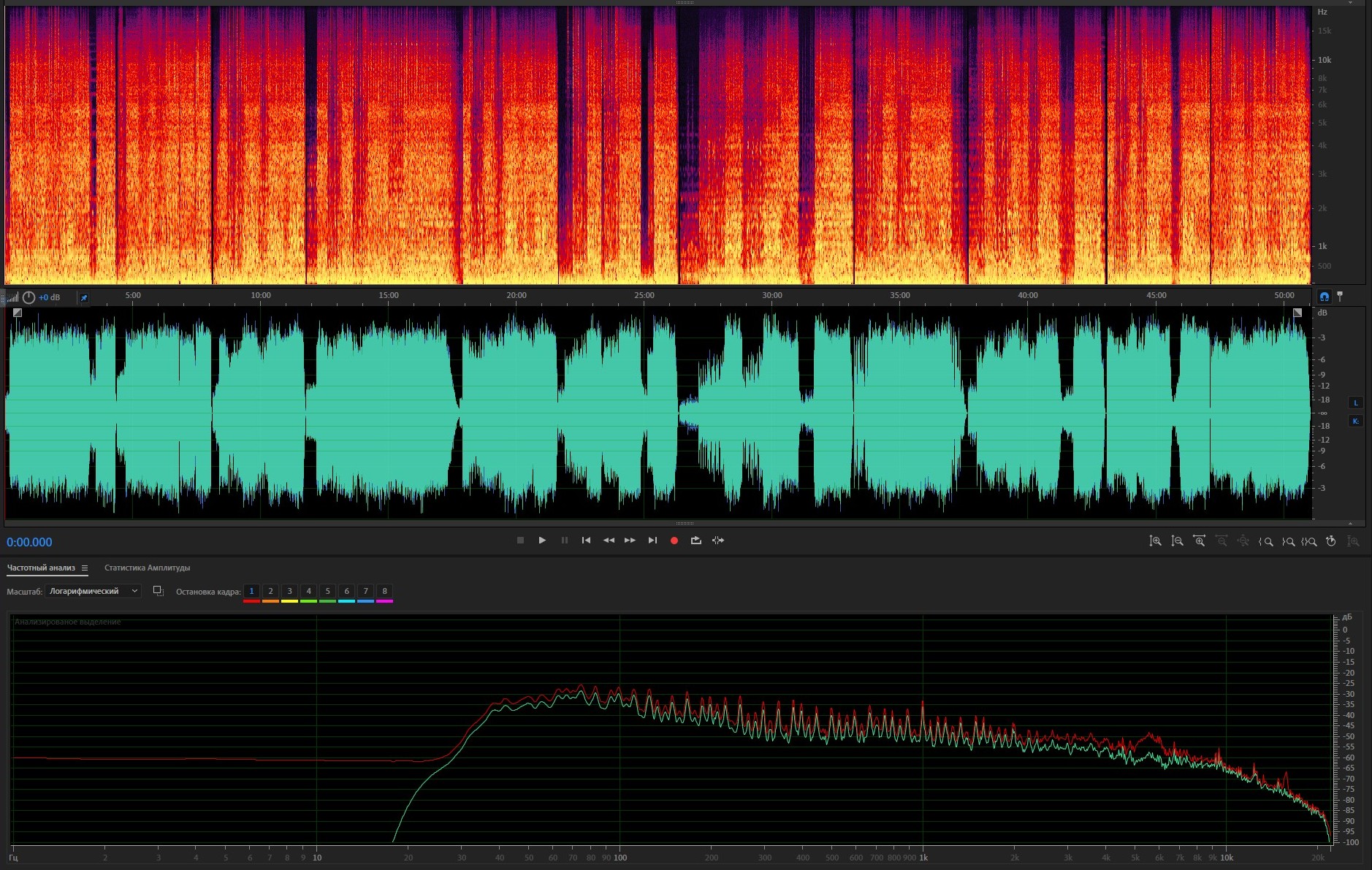Toggle the skip selection icon
This screenshot has height=870, width=1372.
[718, 541]
